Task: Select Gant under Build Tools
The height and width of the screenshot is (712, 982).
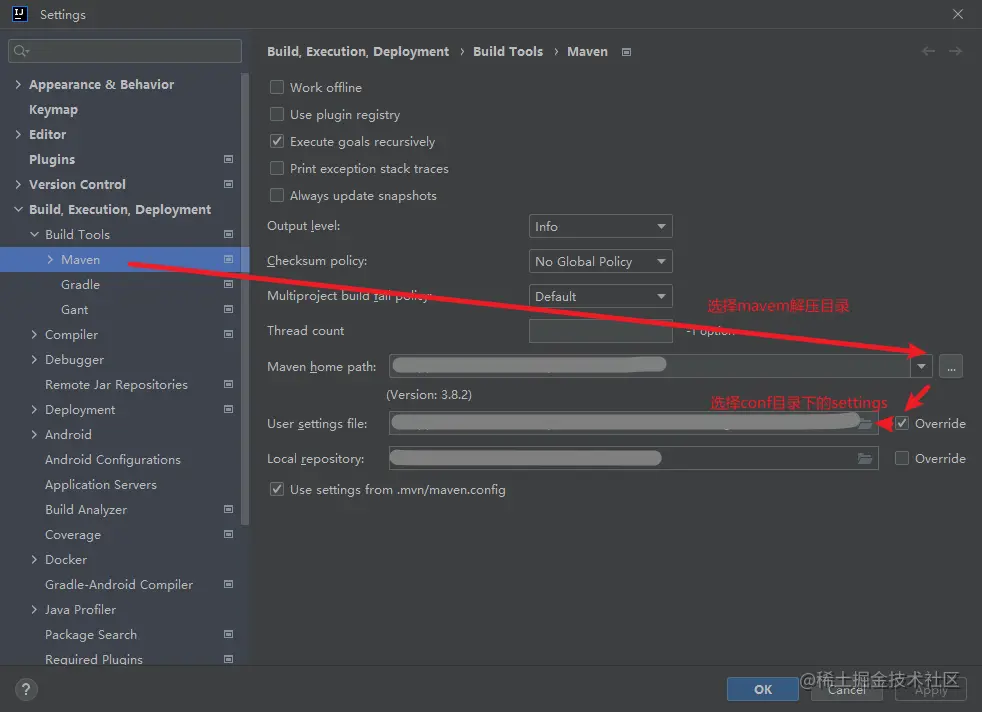Action: pyautogui.click(x=75, y=309)
